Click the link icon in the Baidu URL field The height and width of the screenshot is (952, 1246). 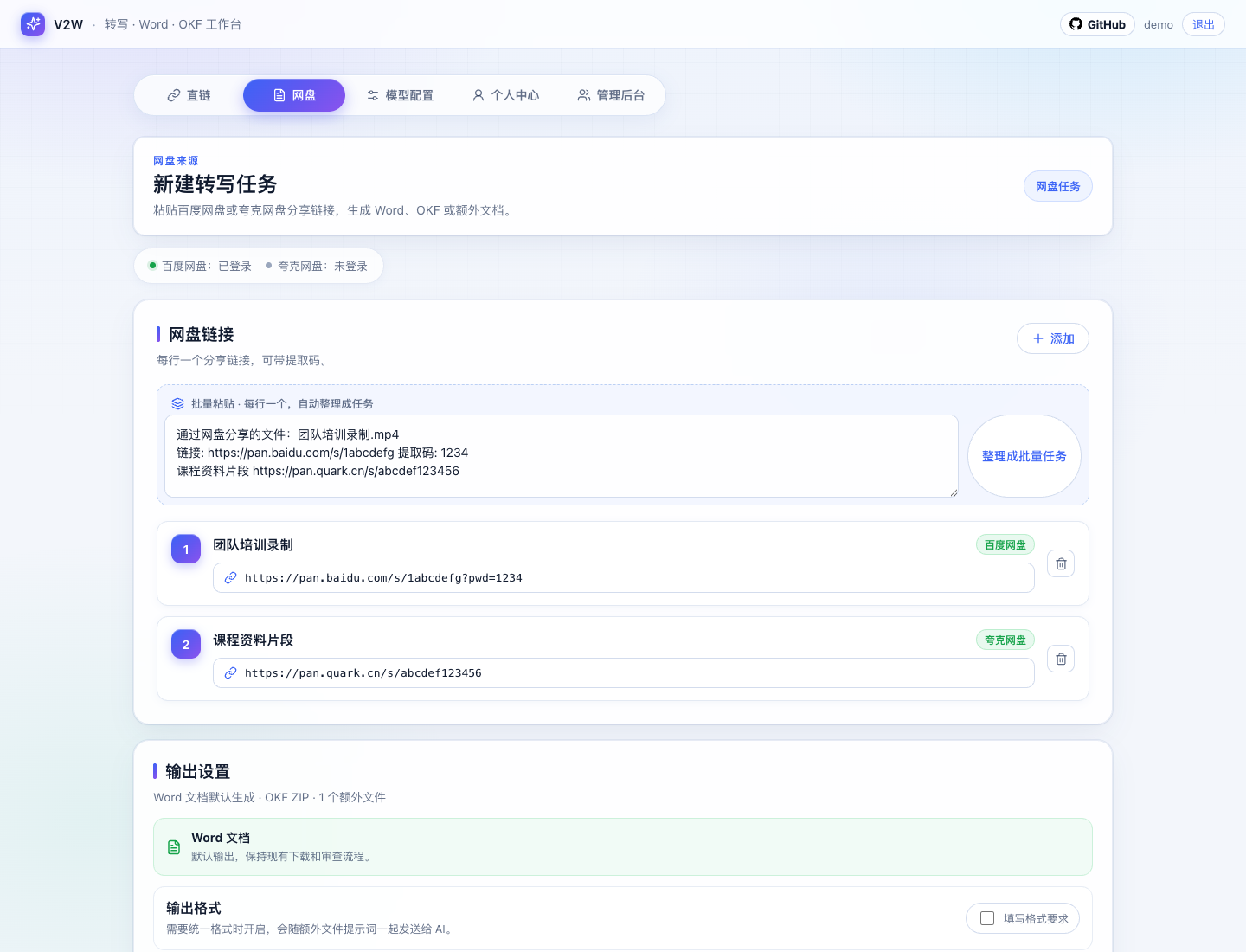click(x=230, y=578)
